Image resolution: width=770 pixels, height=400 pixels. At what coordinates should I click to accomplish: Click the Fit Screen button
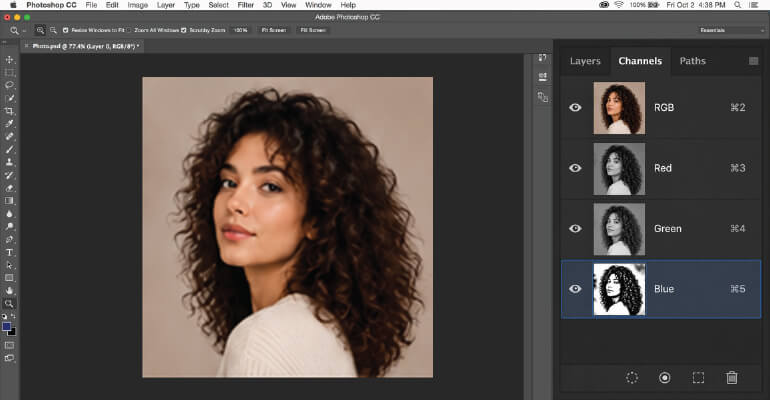[x=274, y=30]
